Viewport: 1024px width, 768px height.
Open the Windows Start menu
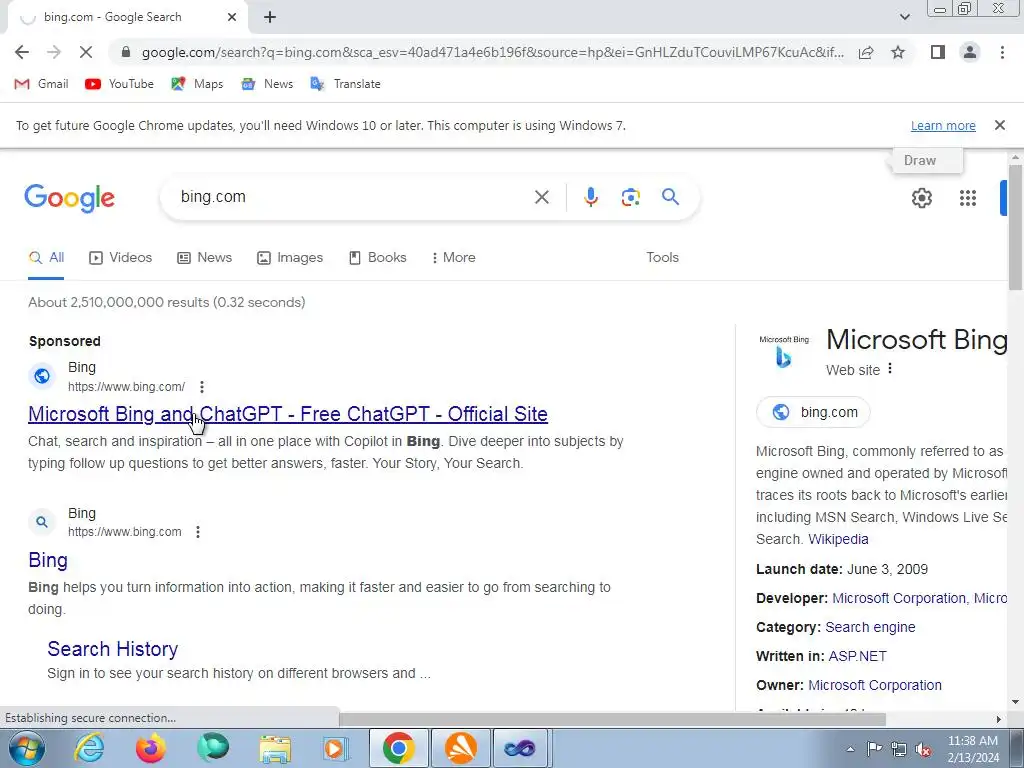pyautogui.click(x=27, y=748)
